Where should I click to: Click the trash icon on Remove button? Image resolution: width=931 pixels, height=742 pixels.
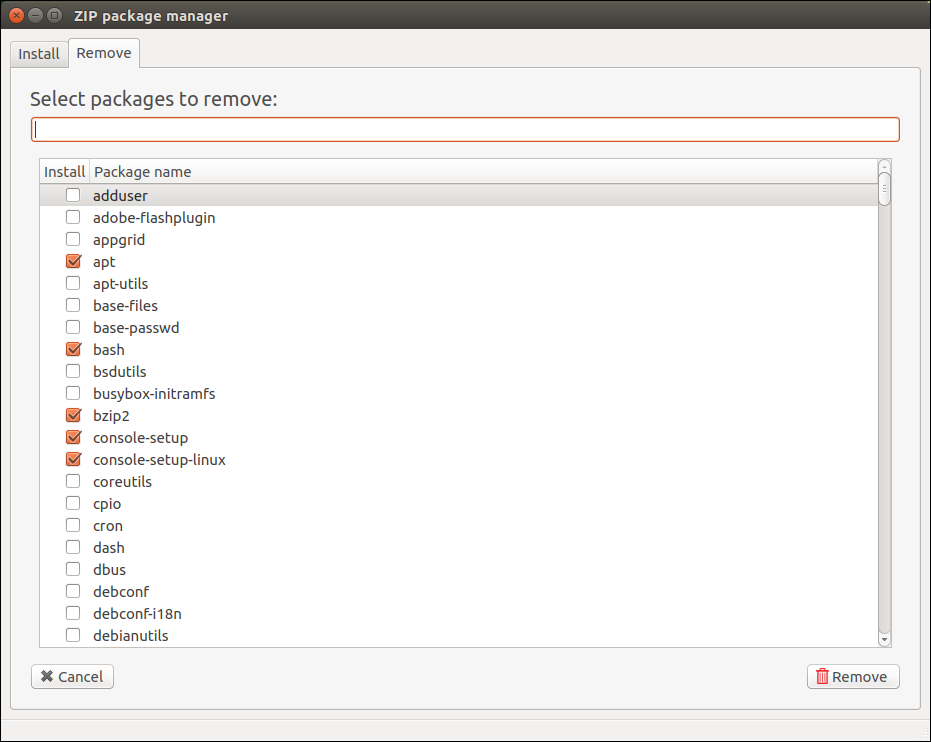pyautogui.click(x=822, y=677)
